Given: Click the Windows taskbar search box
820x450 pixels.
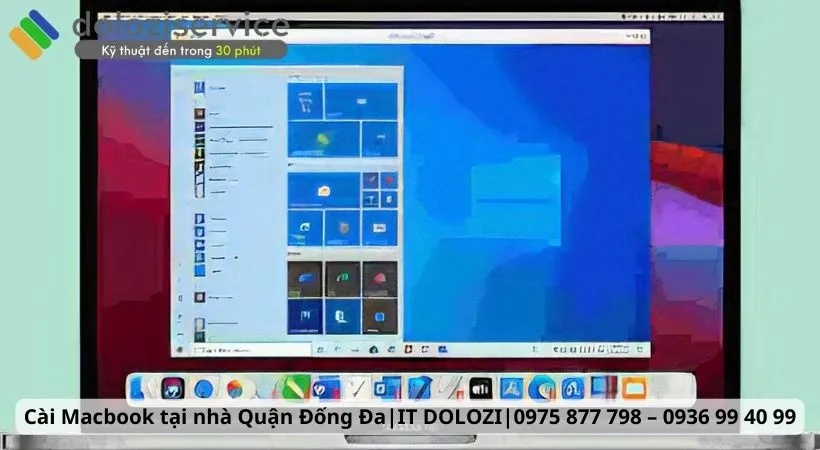Looking at the screenshot, I should (x=252, y=350).
